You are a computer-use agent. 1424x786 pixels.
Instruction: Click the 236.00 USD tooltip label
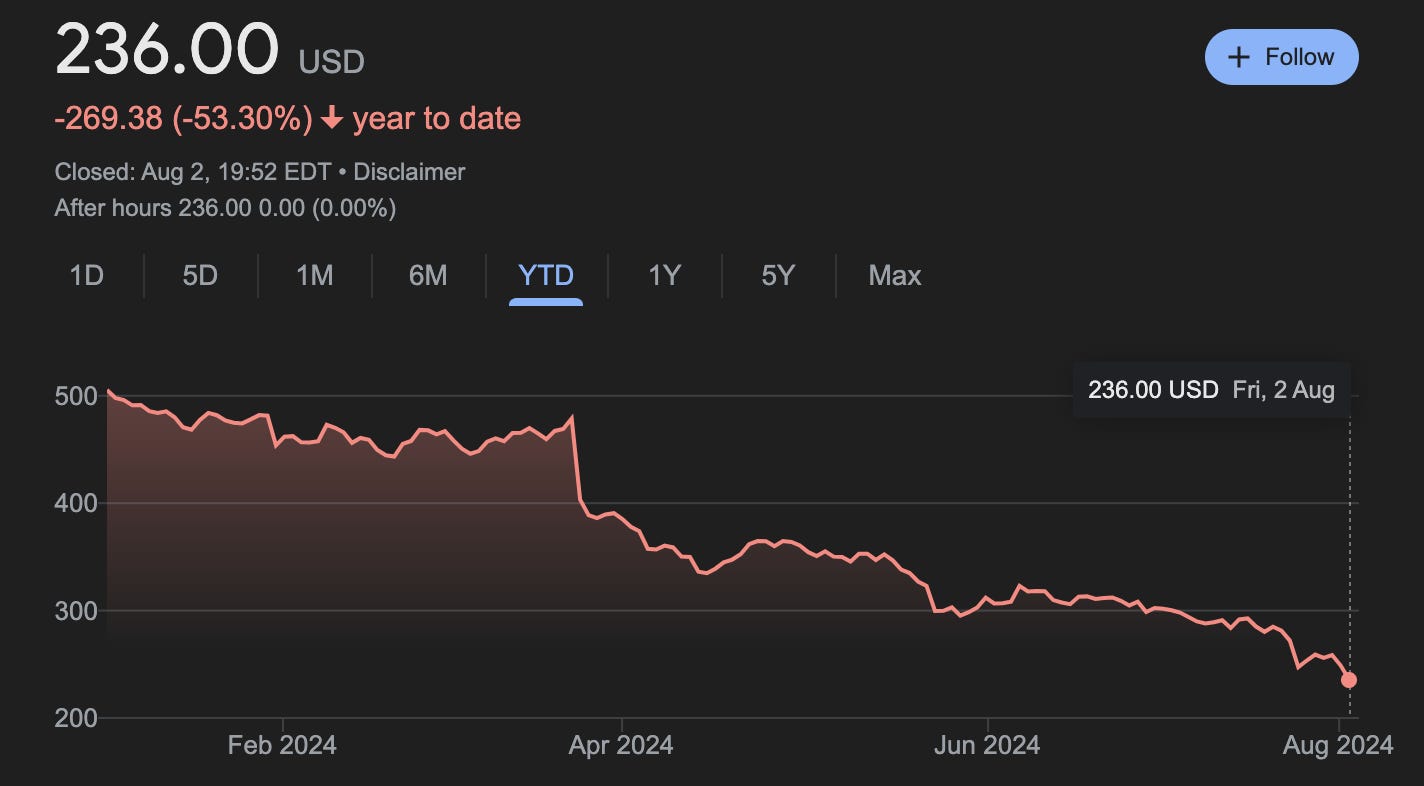tap(1151, 390)
